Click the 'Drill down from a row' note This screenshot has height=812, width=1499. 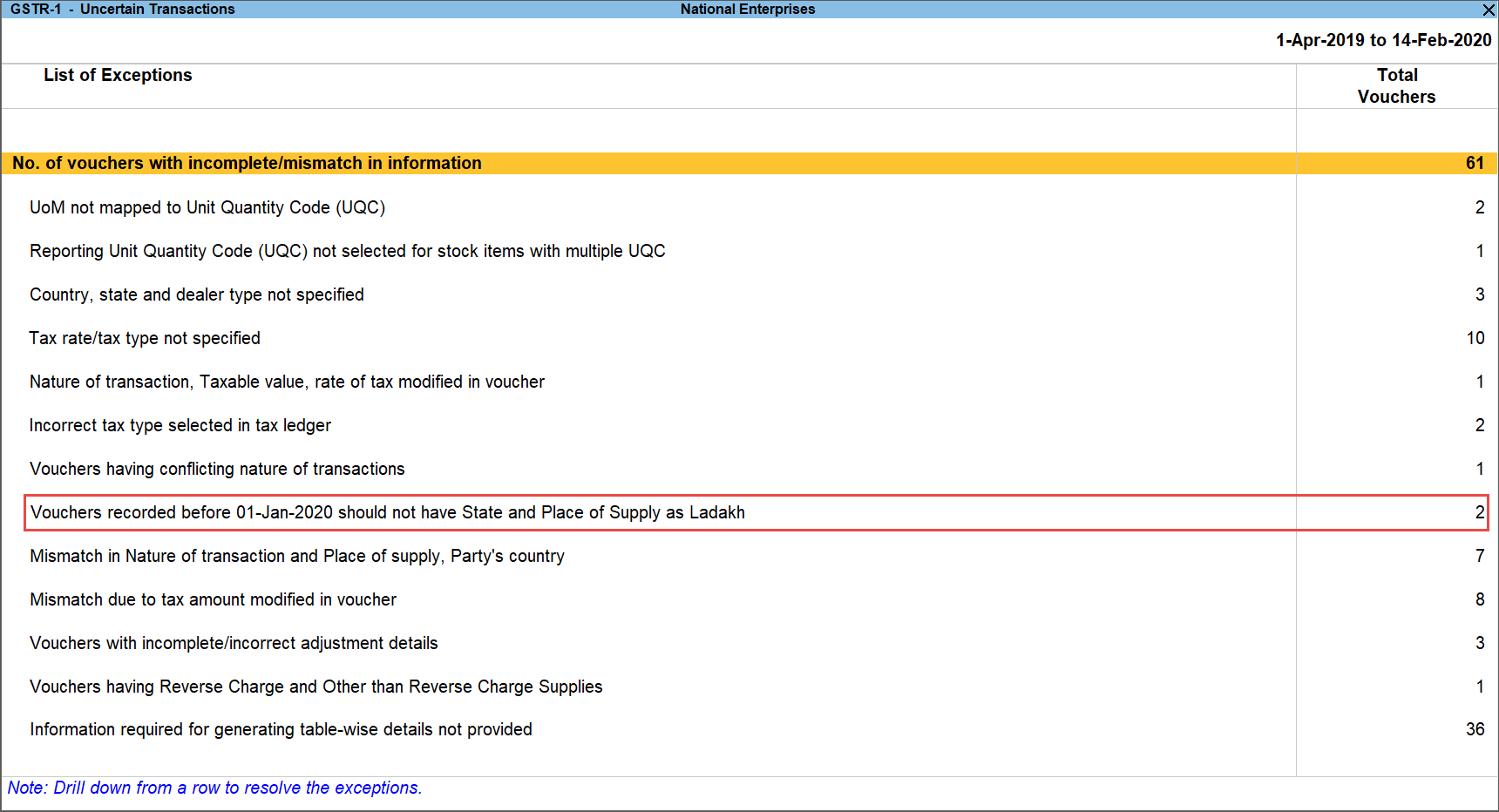point(214,788)
